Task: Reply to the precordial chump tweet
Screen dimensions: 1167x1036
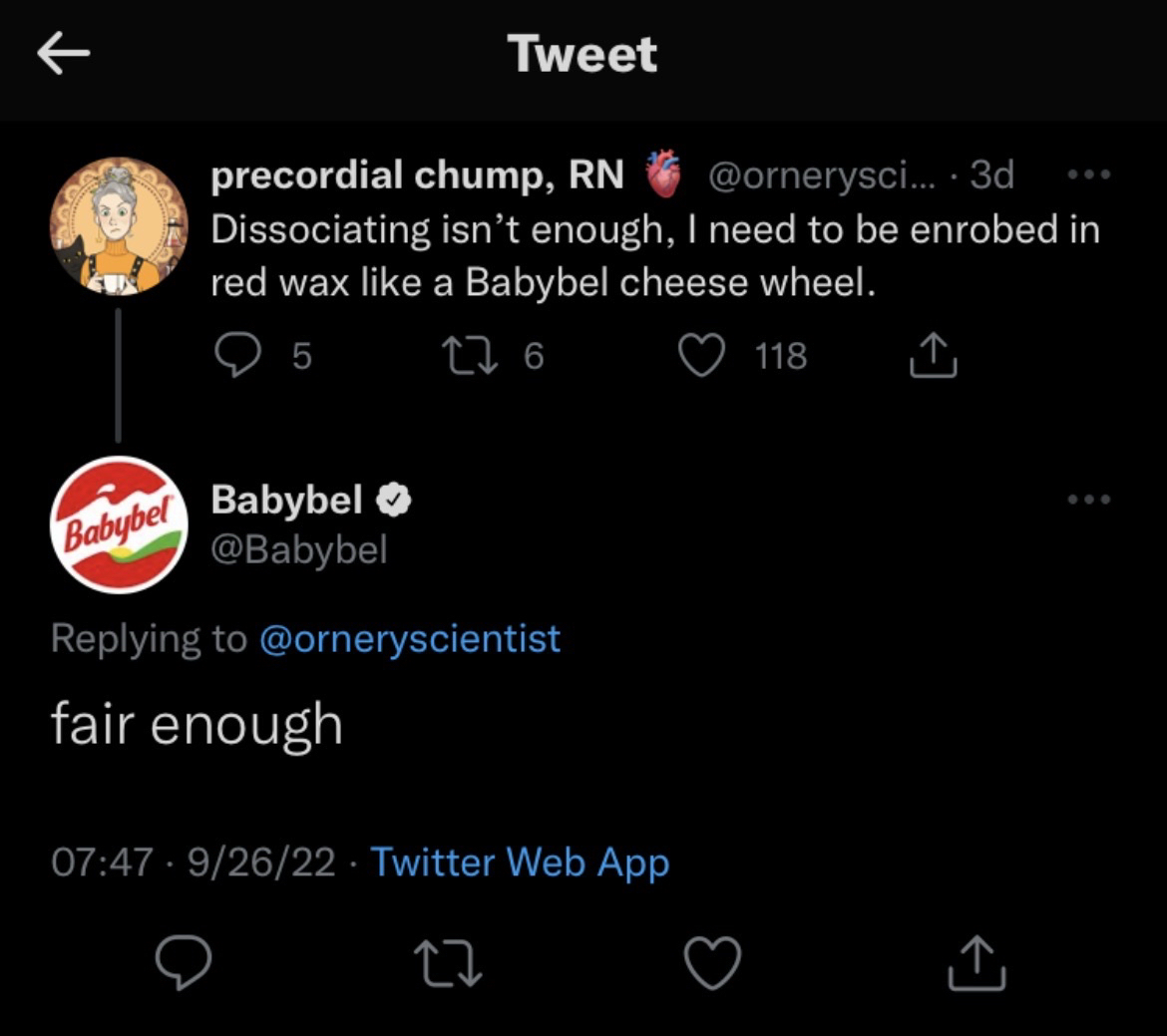Action: click(x=237, y=356)
